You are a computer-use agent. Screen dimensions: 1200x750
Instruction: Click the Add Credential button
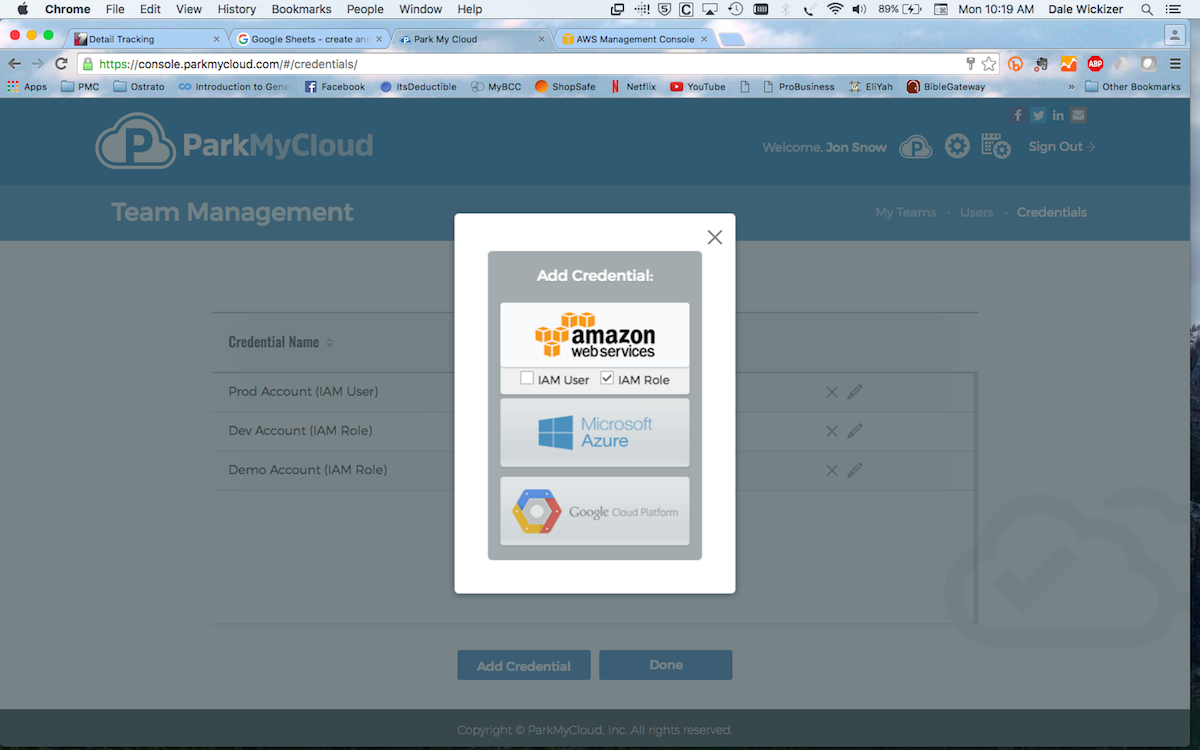tap(524, 665)
